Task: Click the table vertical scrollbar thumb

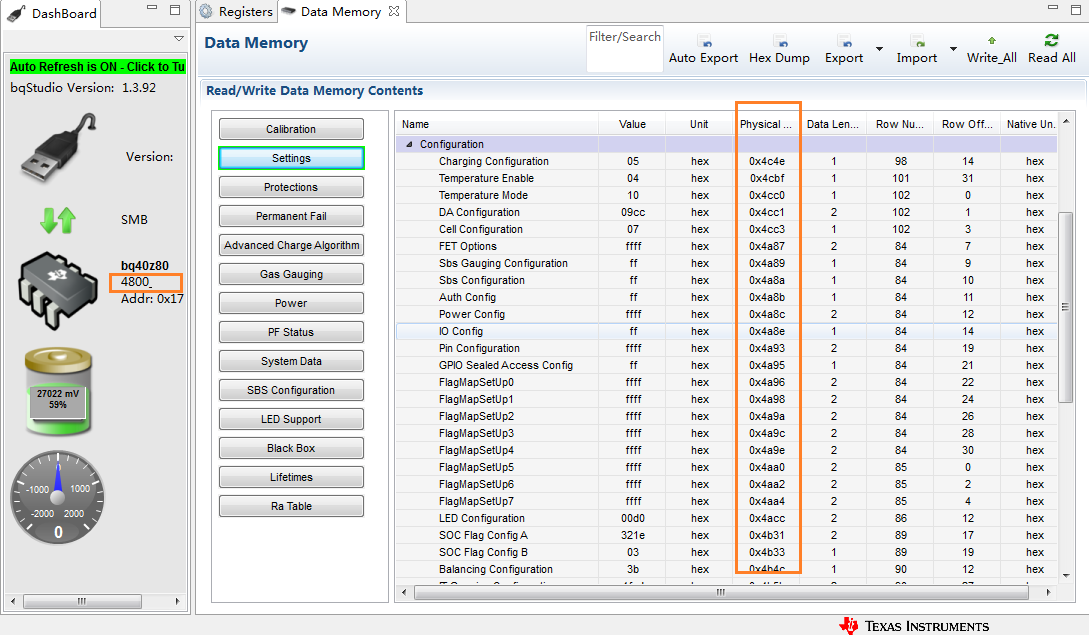Action: (x=1065, y=307)
